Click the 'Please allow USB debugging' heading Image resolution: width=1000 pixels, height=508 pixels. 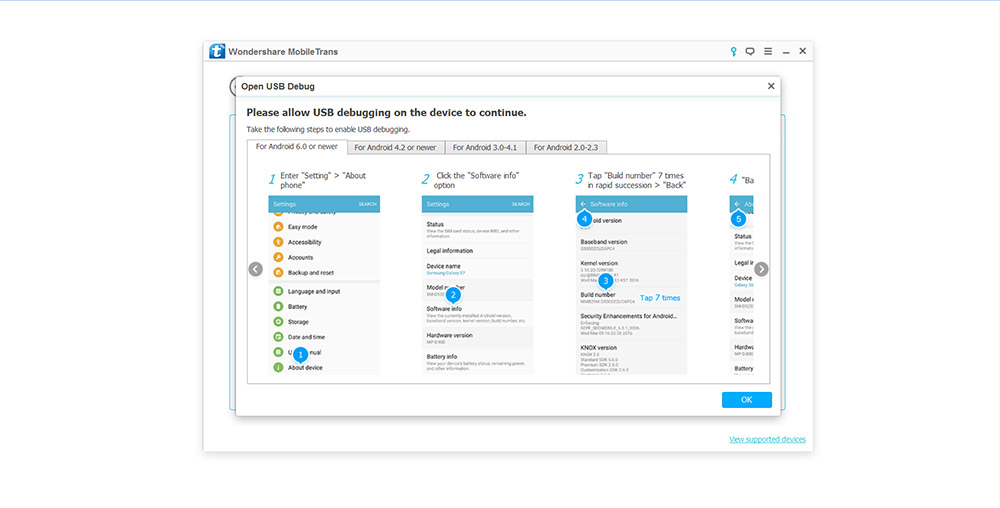click(x=386, y=113)
